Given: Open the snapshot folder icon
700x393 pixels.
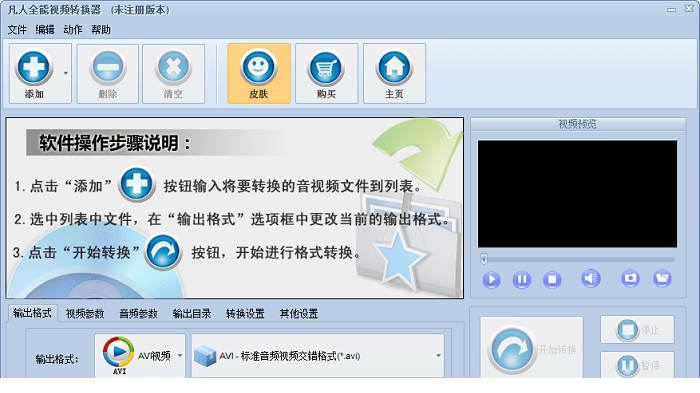Looking at the screenshot, I should point(662,278).
